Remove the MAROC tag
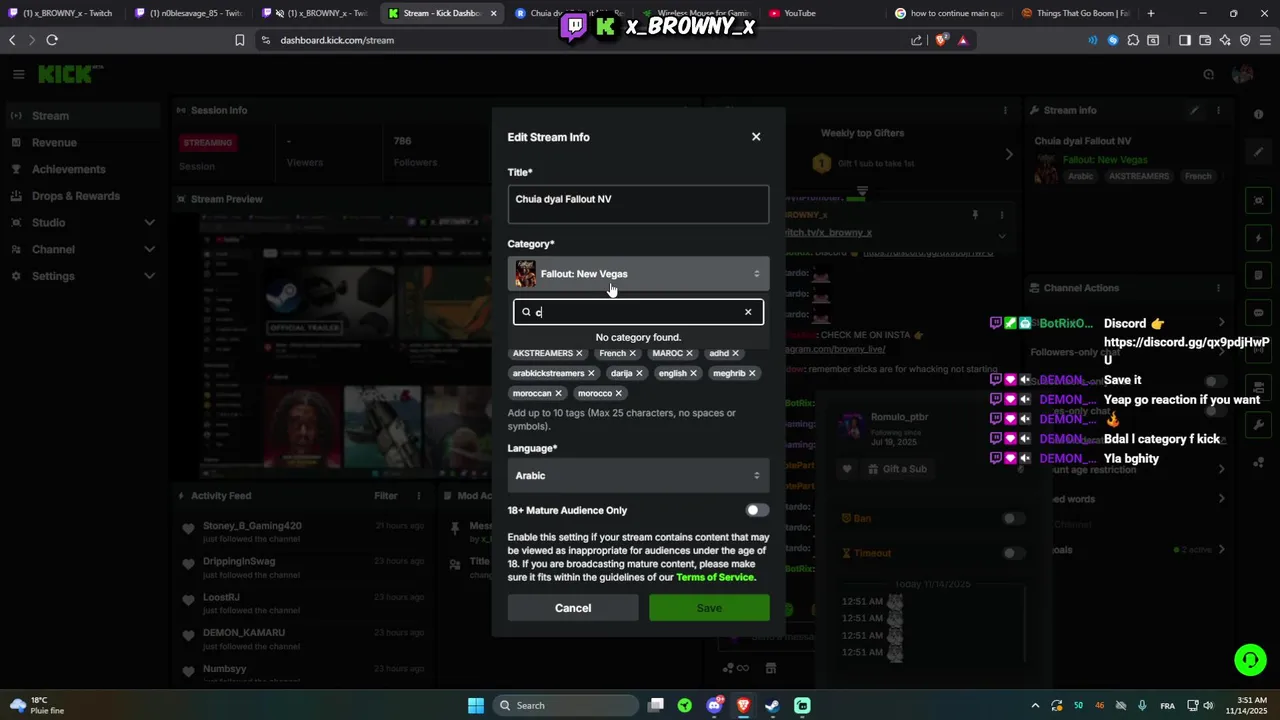Image resolution: width=1280 pixels, height=720 pixels. (689, 353)
